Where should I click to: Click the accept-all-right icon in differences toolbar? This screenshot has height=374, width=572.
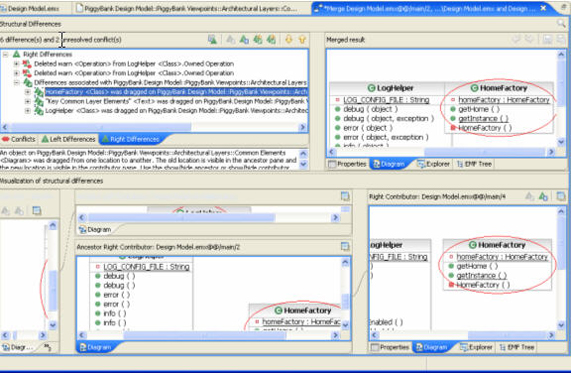tap(271, 39)
